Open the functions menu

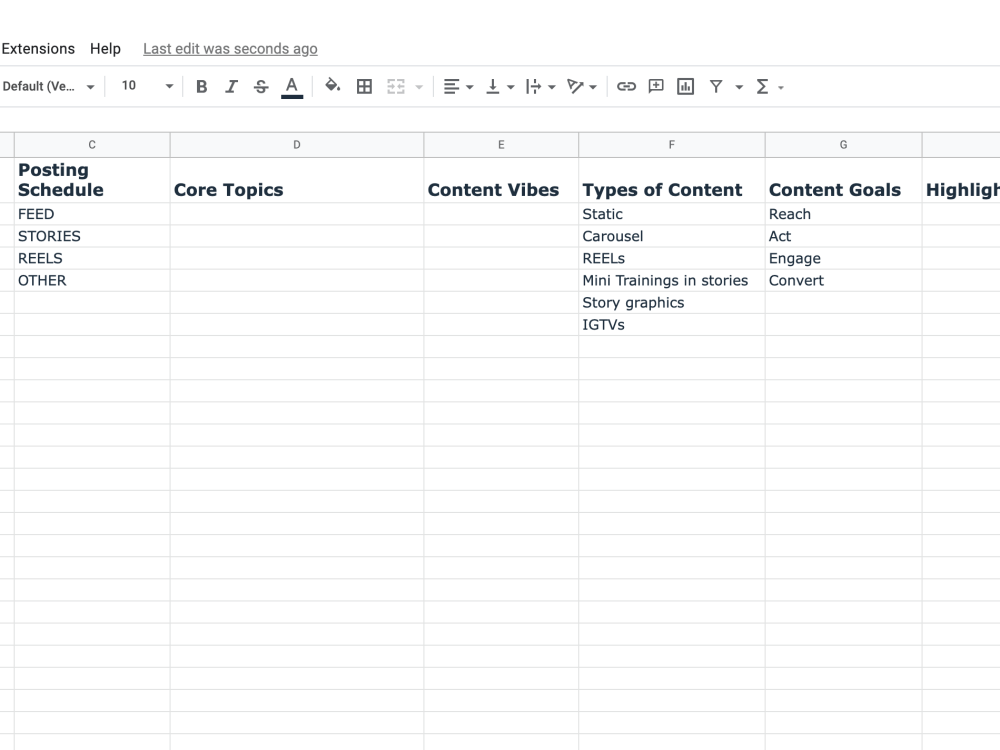point(764,86)
